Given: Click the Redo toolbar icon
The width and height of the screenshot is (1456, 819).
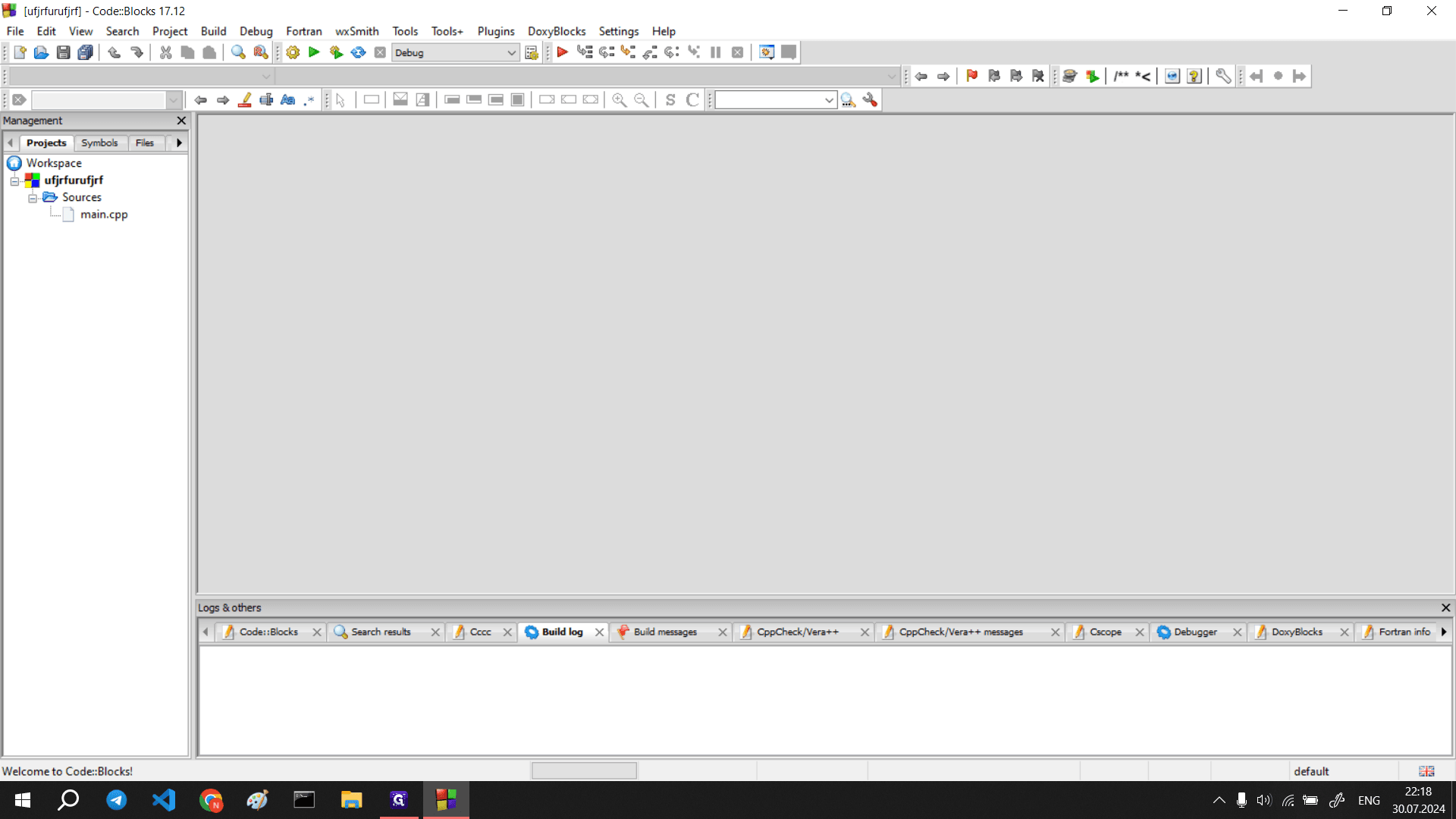Looking at the screenshot, I should pyautogui.click(x=136, y=52).
